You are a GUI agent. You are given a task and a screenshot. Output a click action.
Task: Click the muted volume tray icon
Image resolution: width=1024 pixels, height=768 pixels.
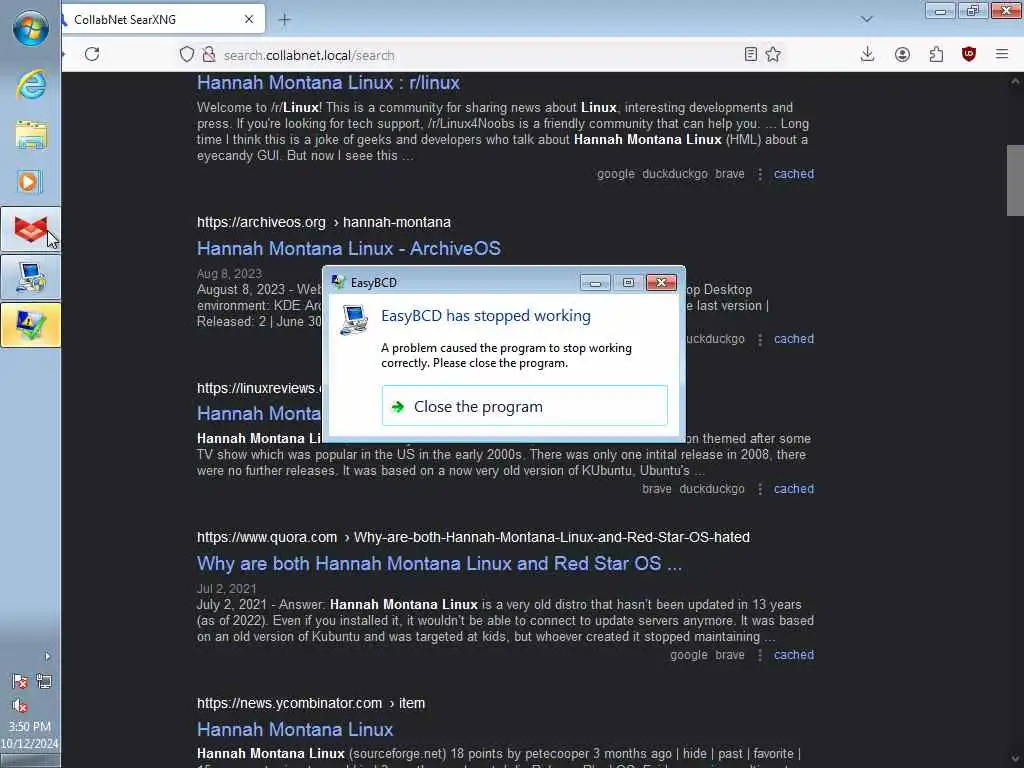point(20,705)
